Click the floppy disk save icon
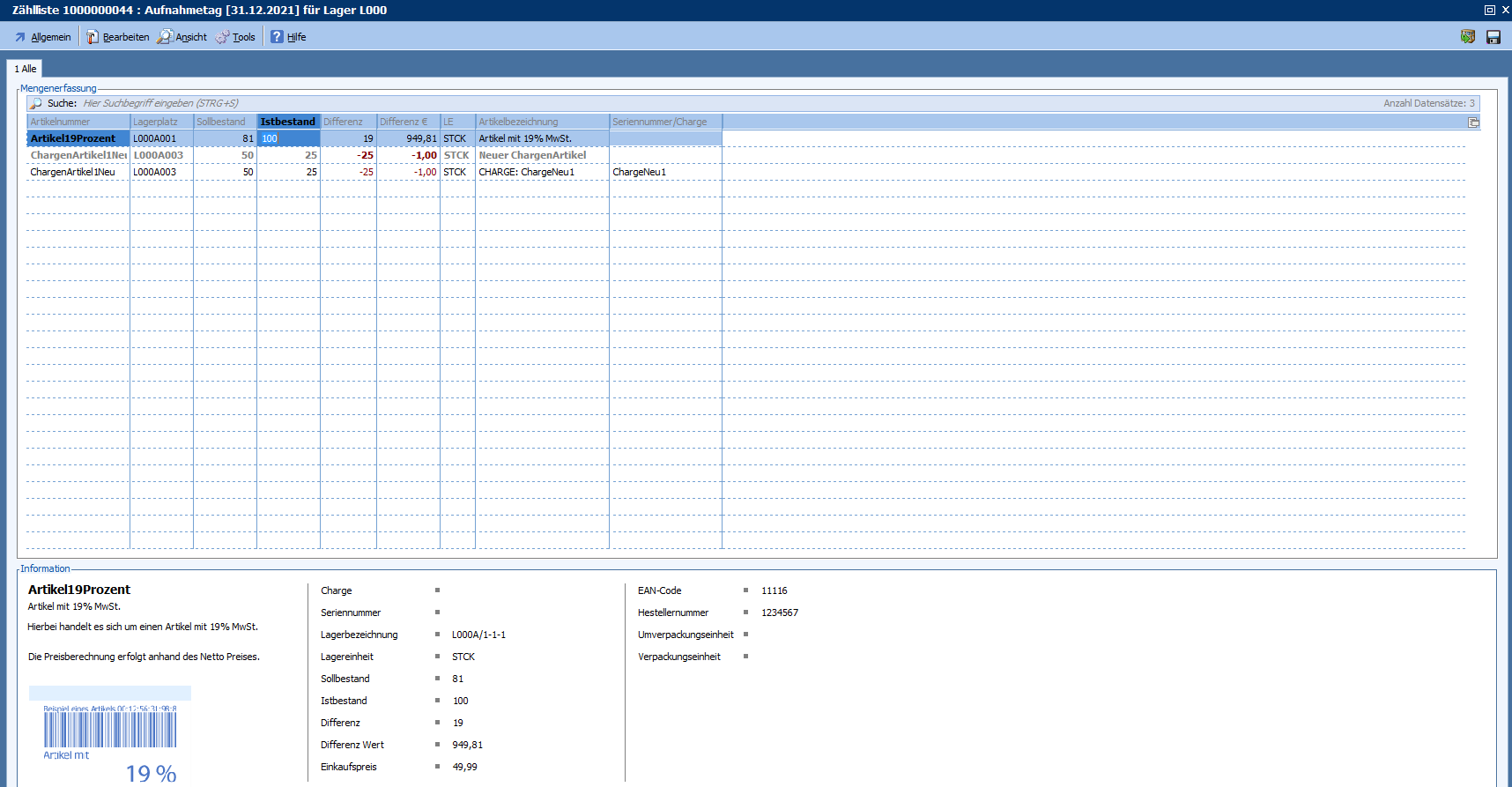 click(1493, 37)
